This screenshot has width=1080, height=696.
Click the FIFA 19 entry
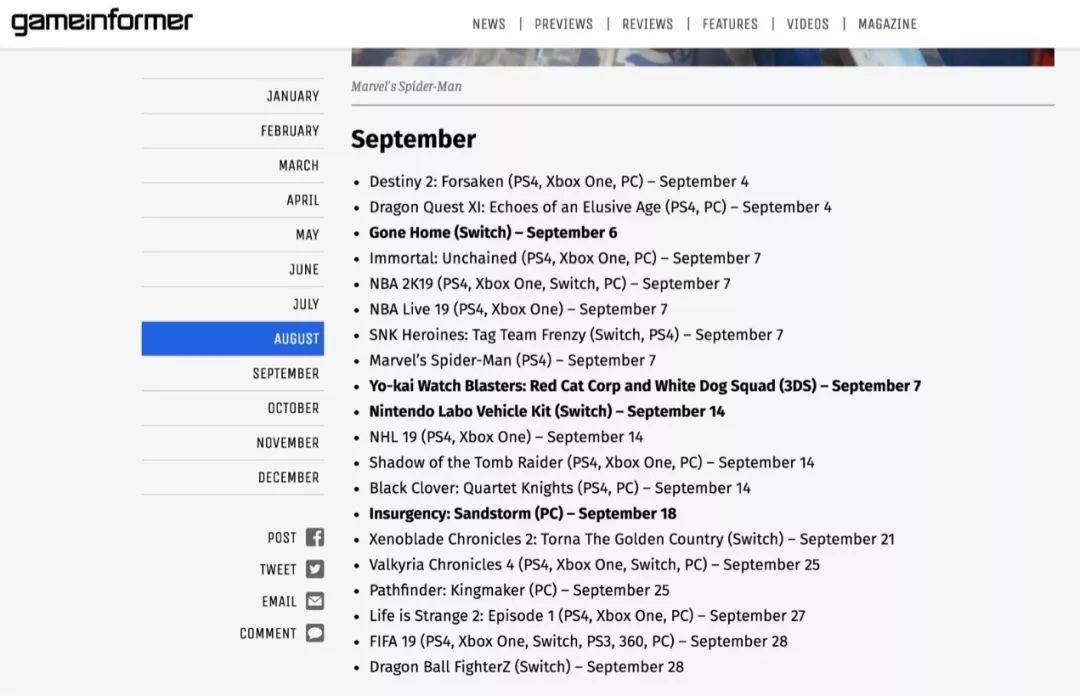click(579, 640)
